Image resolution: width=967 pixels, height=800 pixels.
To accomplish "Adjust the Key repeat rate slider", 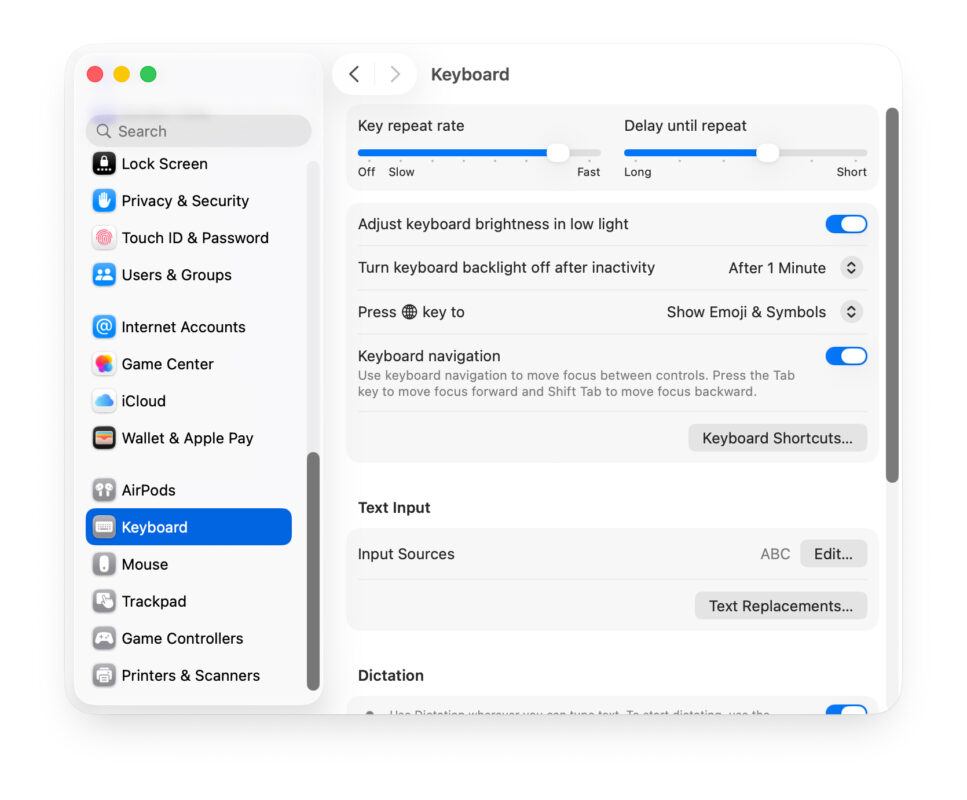I will coord(557,152).
